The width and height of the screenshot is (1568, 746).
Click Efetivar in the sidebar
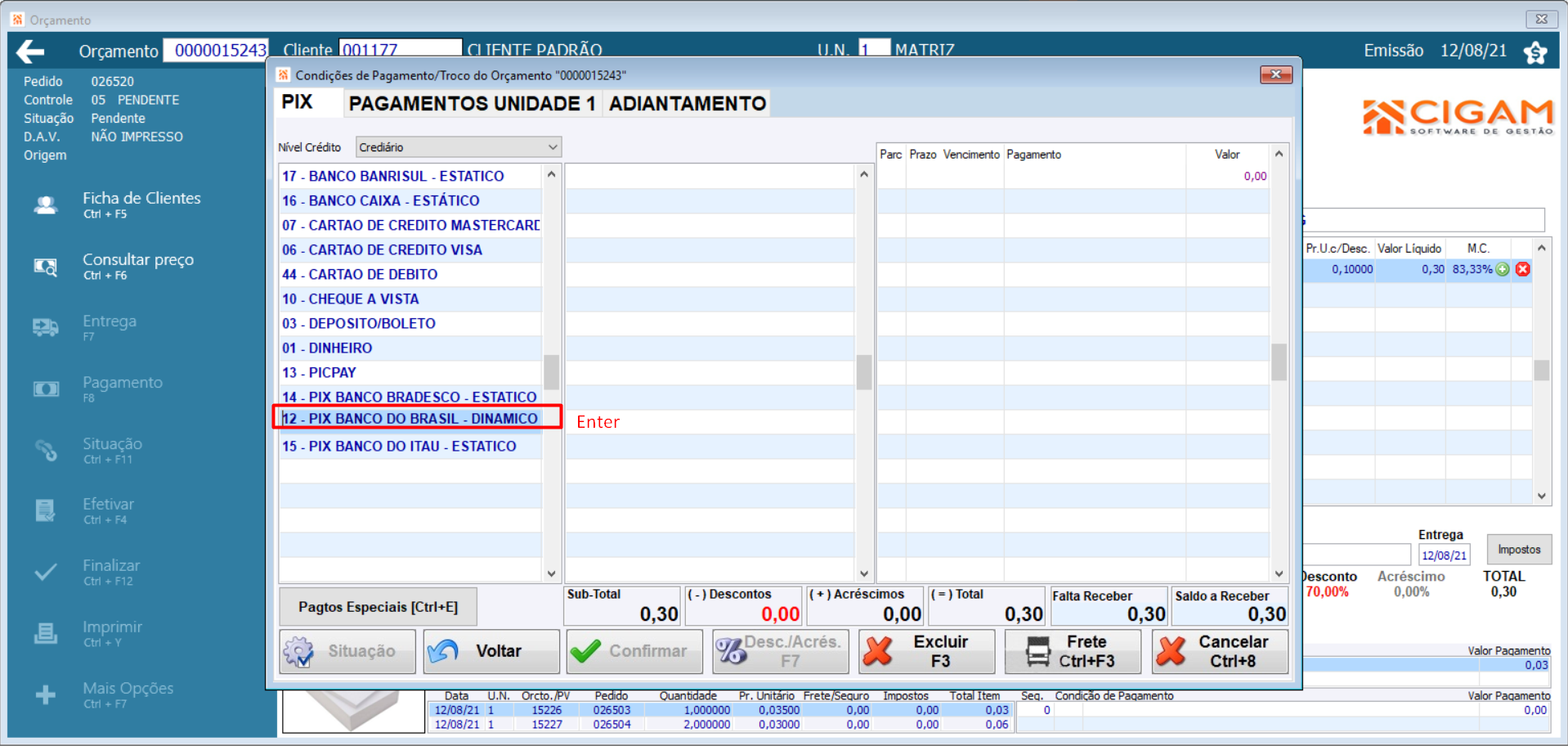click(108, 510)
